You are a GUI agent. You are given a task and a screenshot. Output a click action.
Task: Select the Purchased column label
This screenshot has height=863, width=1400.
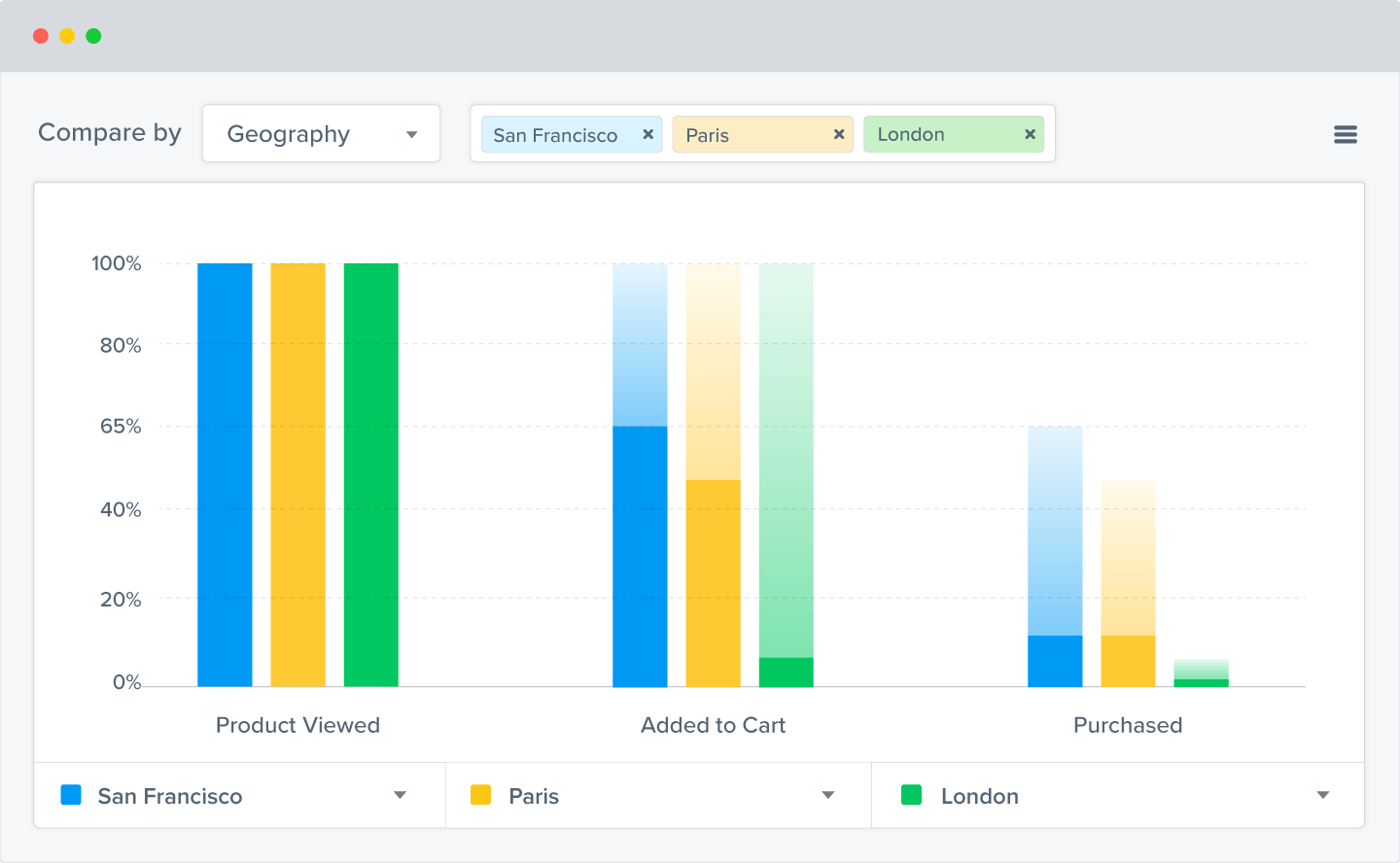click(x=1128, y=725)
